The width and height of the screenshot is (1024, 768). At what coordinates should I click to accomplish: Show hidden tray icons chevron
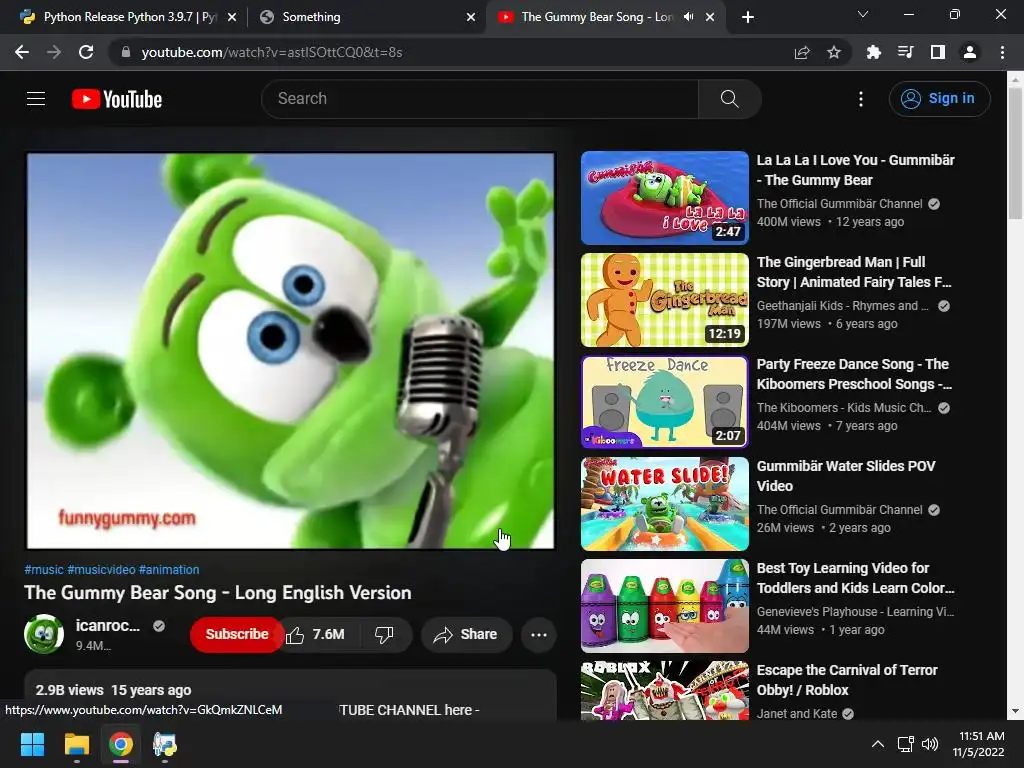click(x=878, y=744)
